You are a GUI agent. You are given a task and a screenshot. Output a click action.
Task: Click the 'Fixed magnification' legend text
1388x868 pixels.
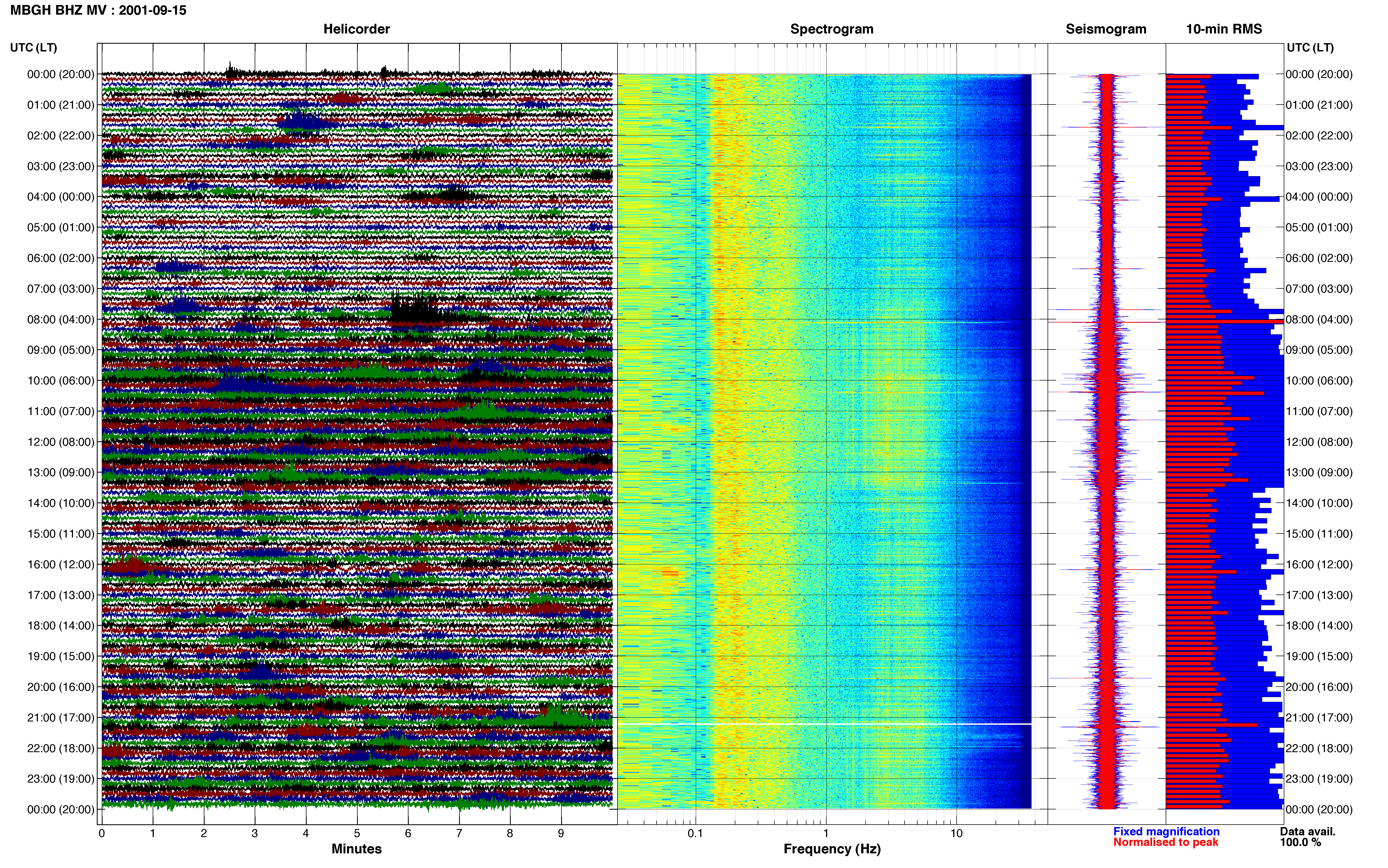tap(1166, 832)
